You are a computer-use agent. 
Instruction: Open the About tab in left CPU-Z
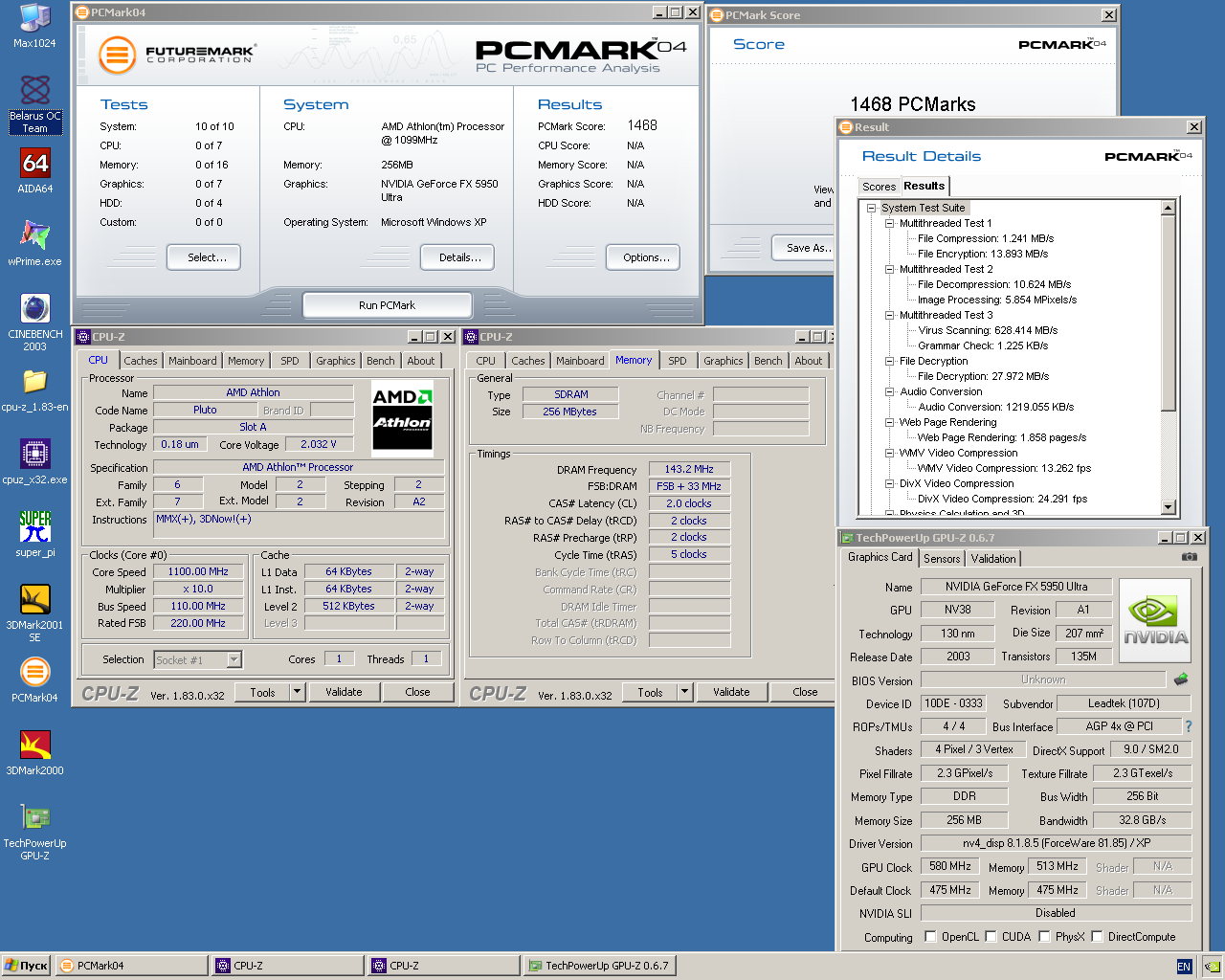tap(420, 361)
